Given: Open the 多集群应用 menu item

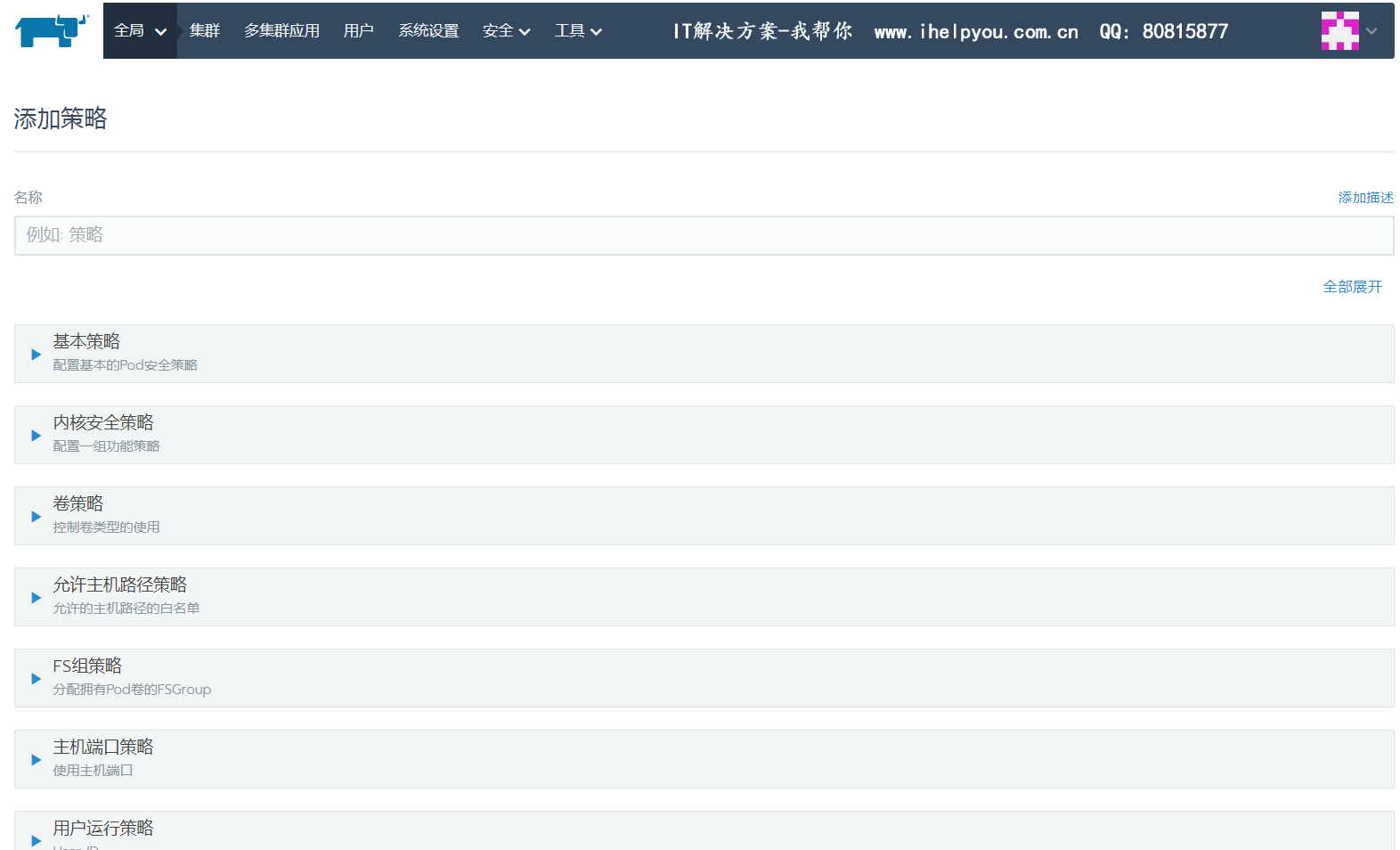Looking at the screenshot, I should coord(281,30).
